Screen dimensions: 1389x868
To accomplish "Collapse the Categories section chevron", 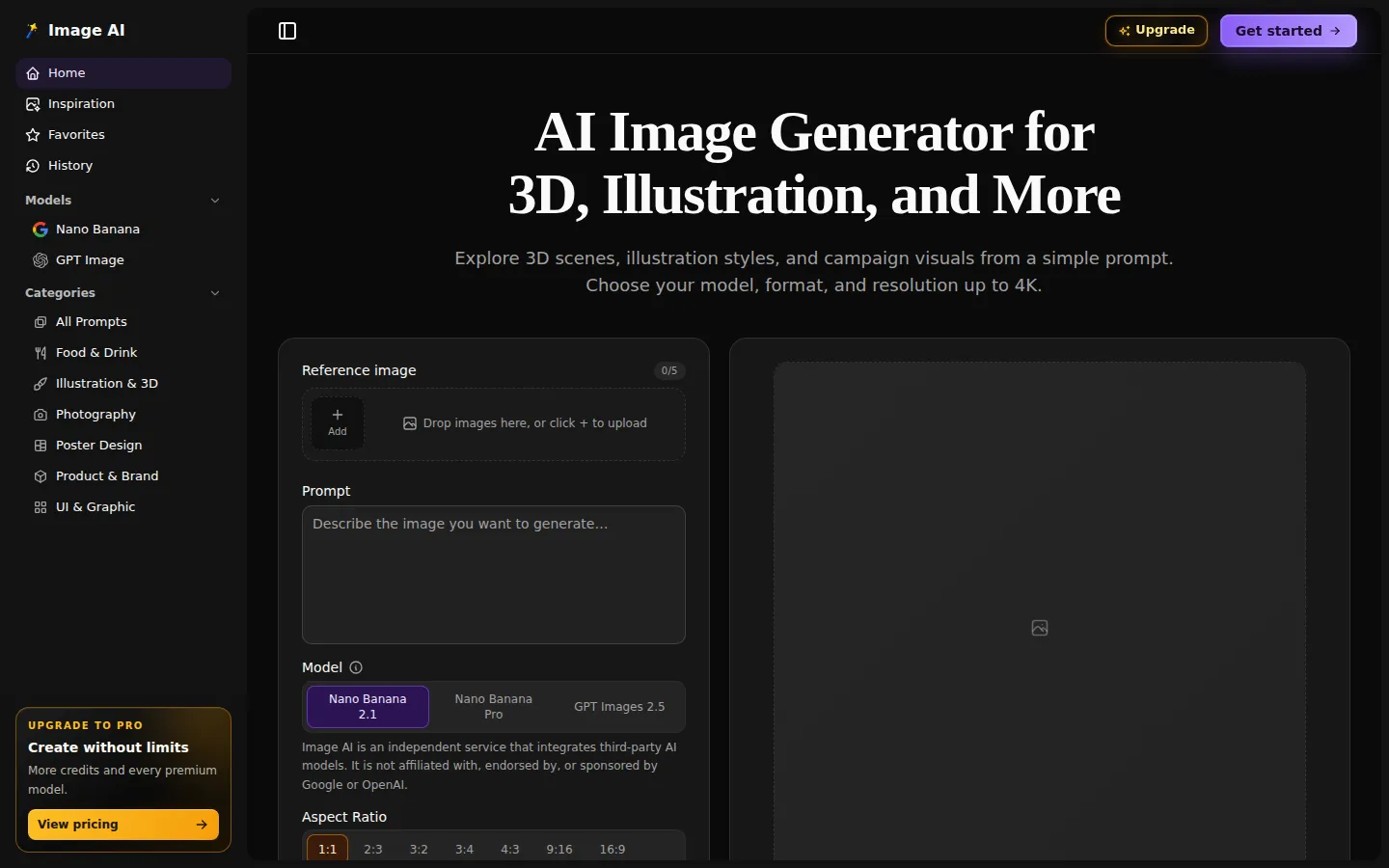I will coord(215,293).
